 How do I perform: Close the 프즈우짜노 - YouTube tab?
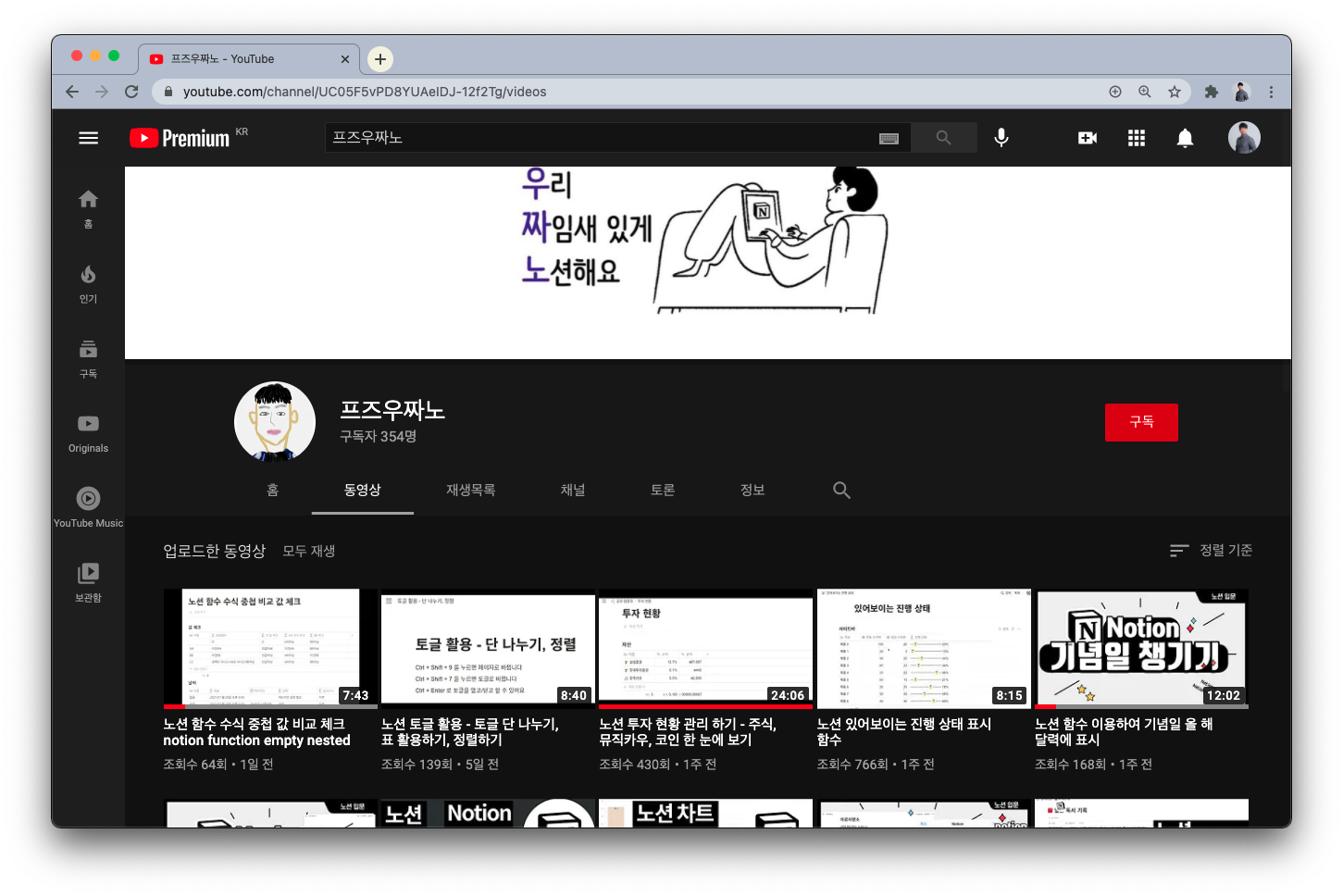pos(345,59)
